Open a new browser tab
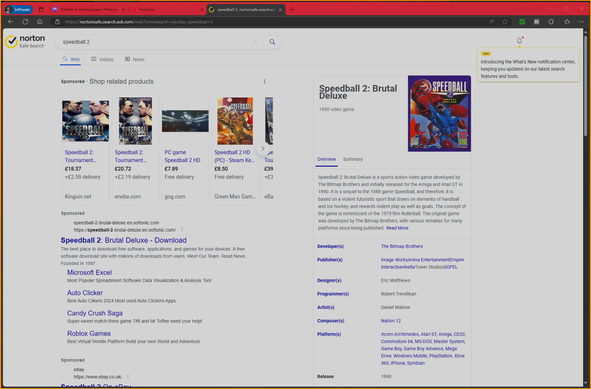591x389 pixels. coord(292,9)
